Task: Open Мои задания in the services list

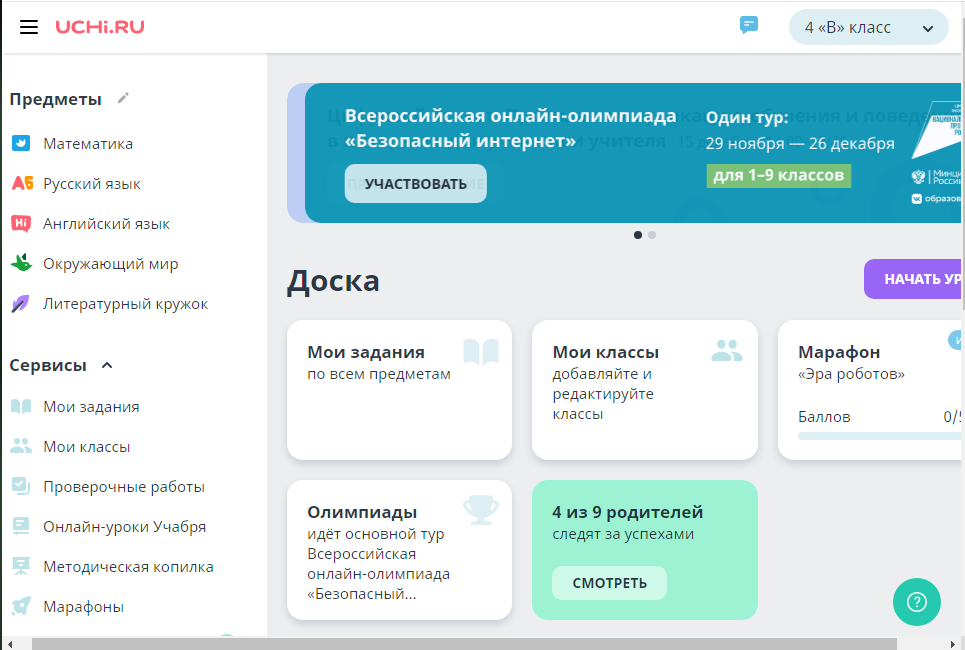Action: click(91, 407)
